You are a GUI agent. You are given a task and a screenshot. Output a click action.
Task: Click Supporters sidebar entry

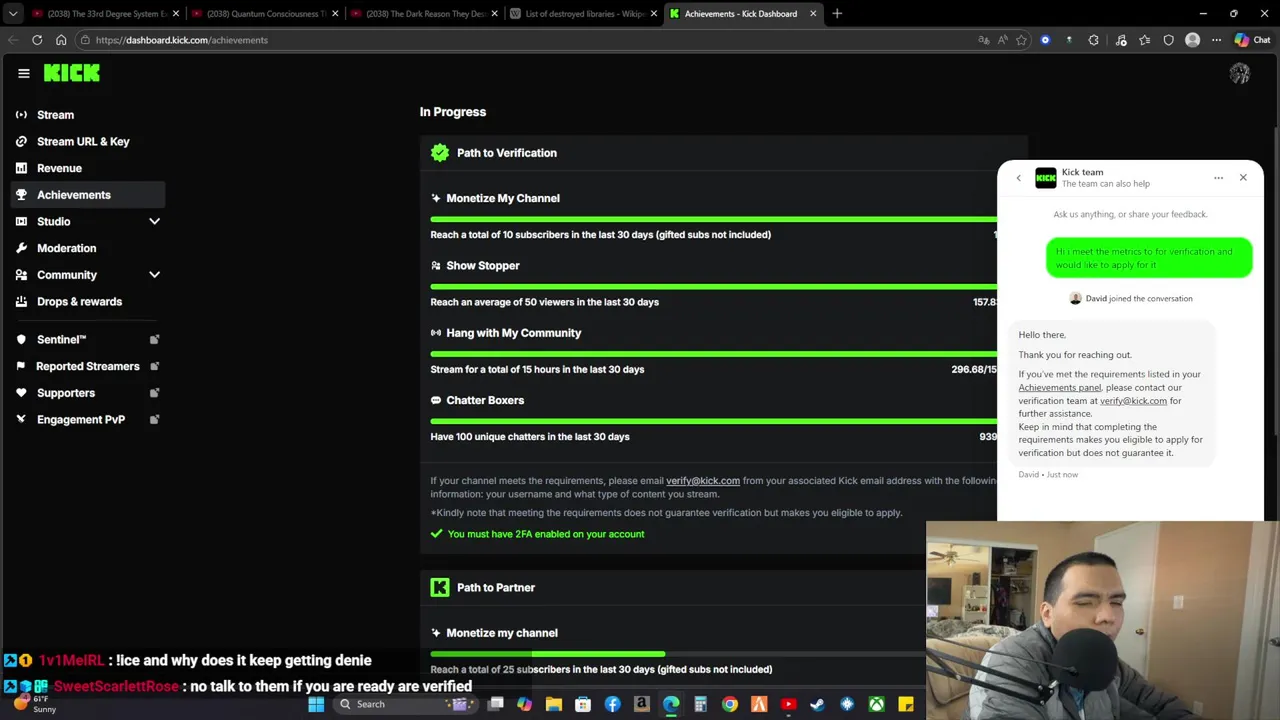click(x=66, y=393)
